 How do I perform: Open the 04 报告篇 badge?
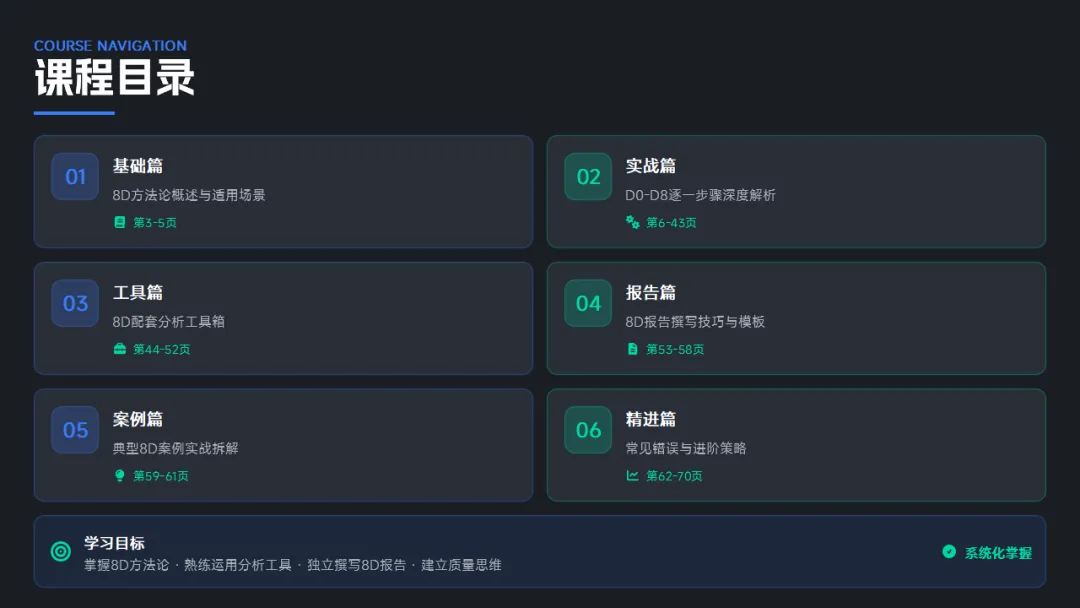[x=588, y=303]
